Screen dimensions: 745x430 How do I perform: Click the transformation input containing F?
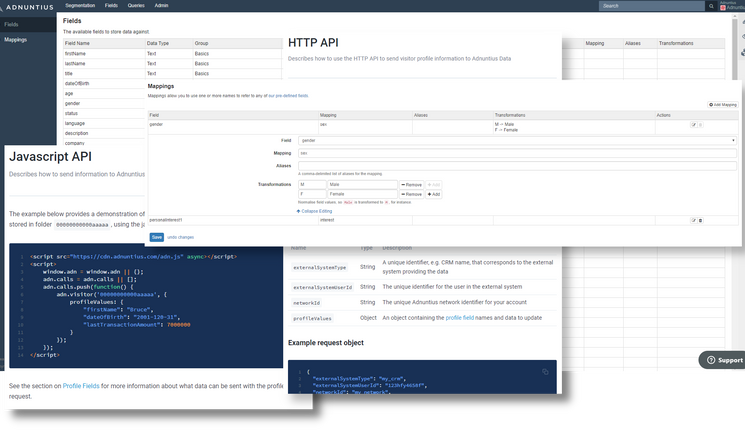pyautogui.click(x=312, y=194)
